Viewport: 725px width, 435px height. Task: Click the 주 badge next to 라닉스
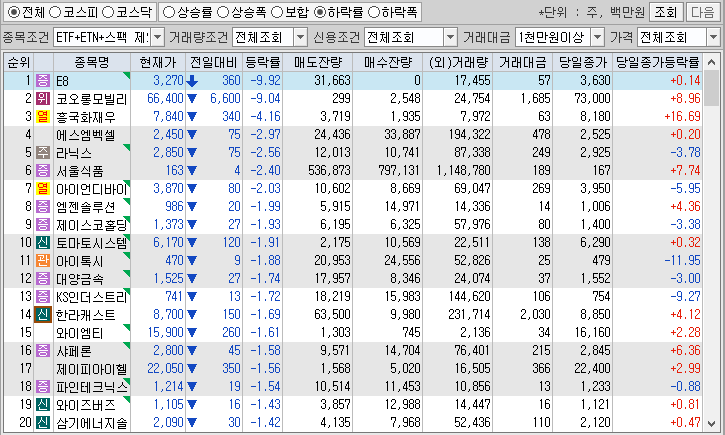click(43, 153)
